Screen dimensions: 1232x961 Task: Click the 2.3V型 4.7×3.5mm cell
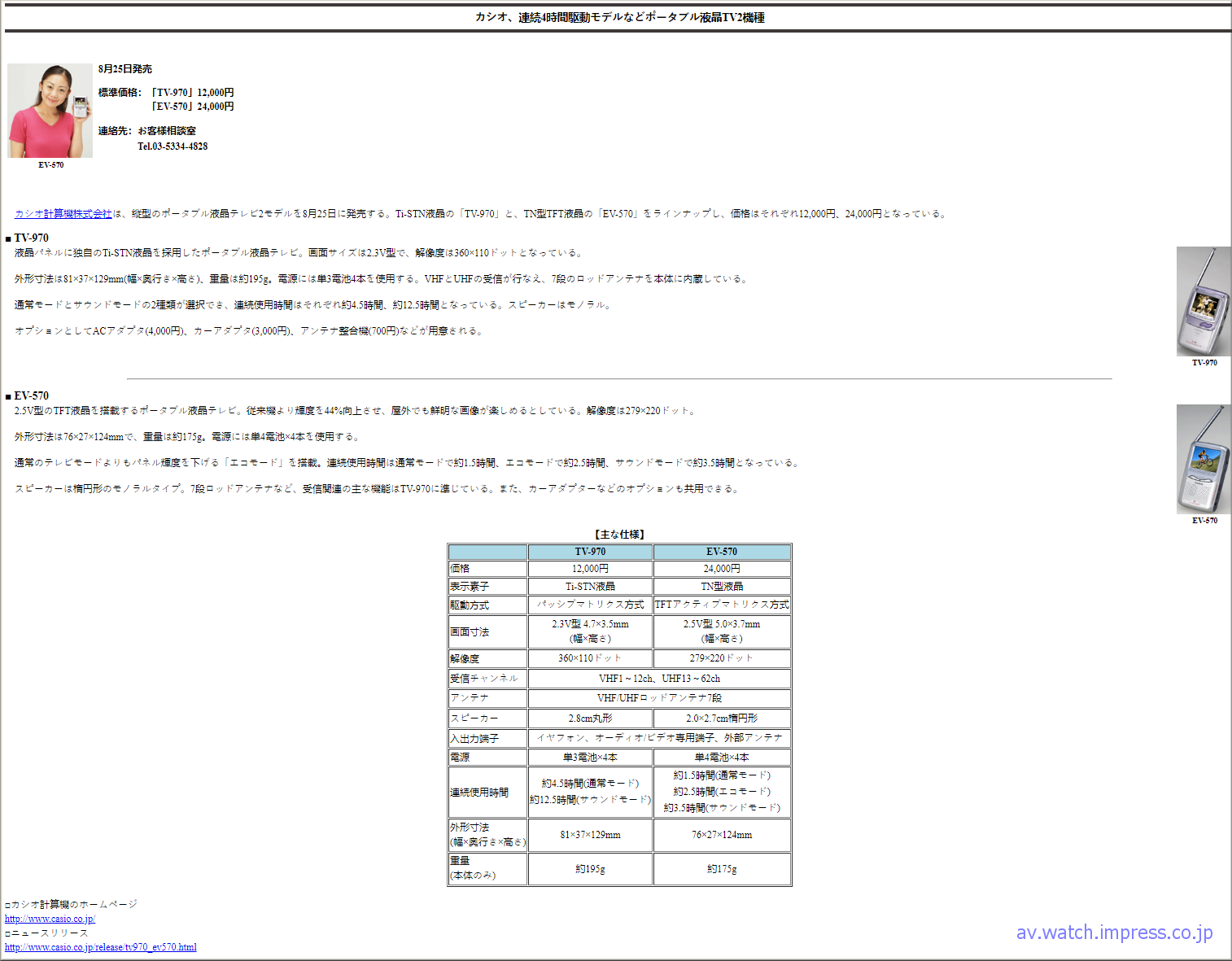590,631
